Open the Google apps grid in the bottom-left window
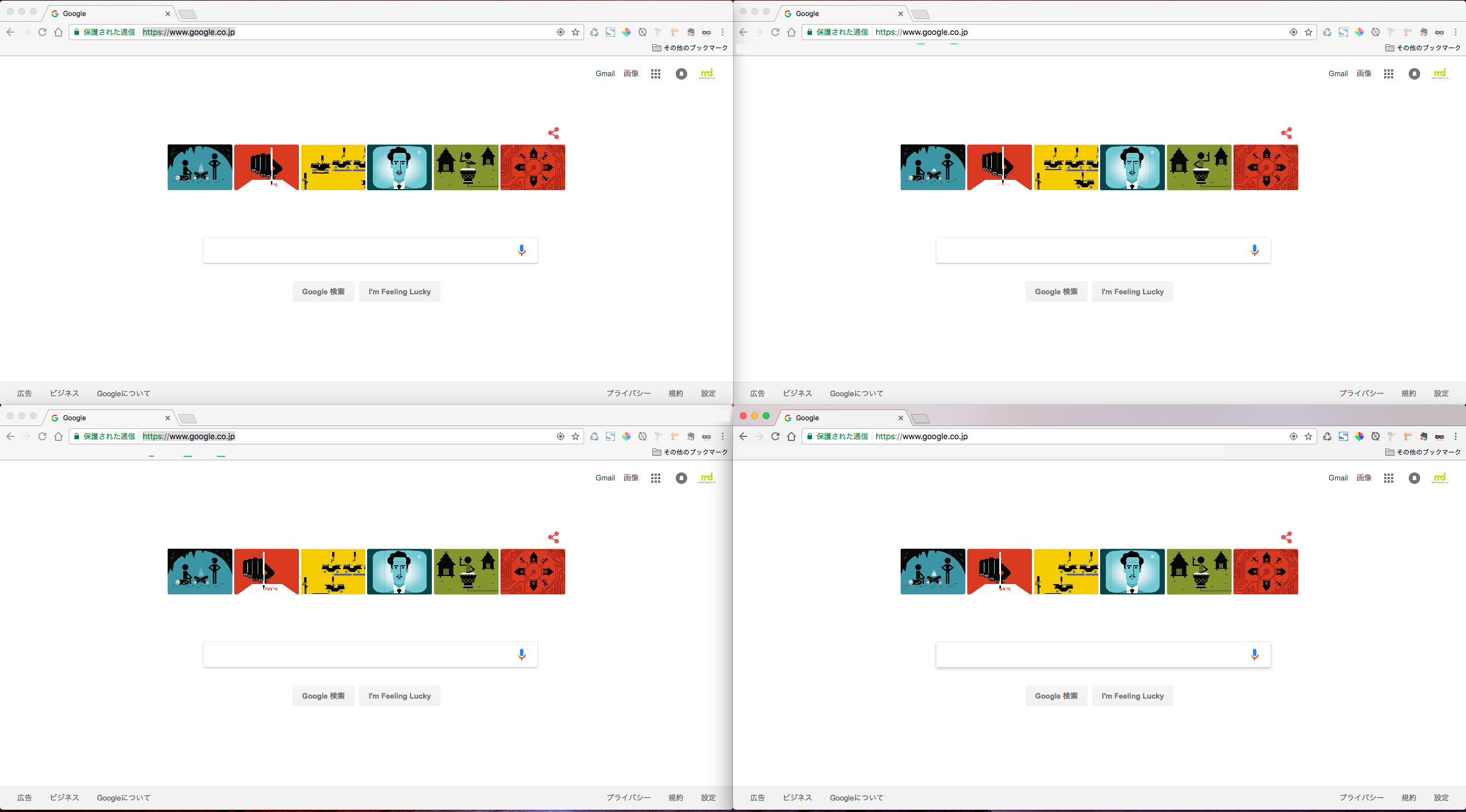The image size is (1466, 812). tap(656, 478)
